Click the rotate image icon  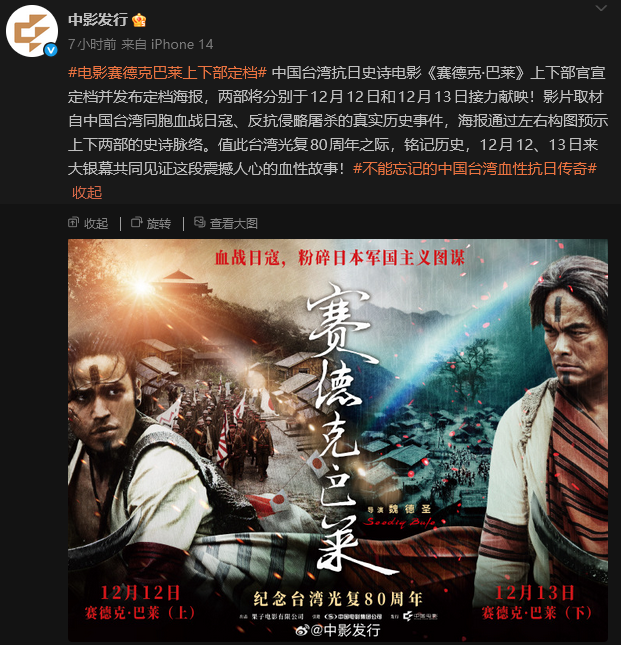[137, 223]
